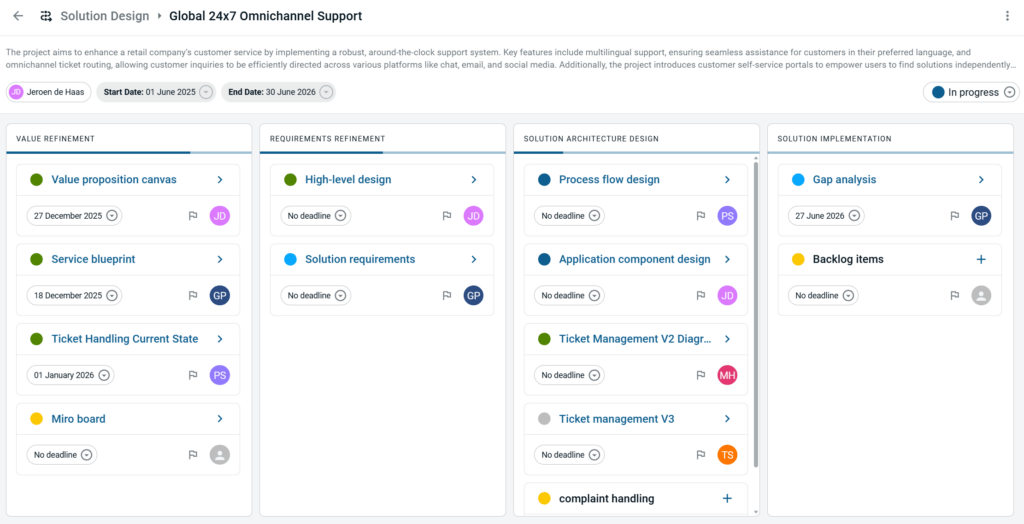Click grey status dot on Ticket management V3
This screenshot has width=1024, height=524.
click(544, 419)
